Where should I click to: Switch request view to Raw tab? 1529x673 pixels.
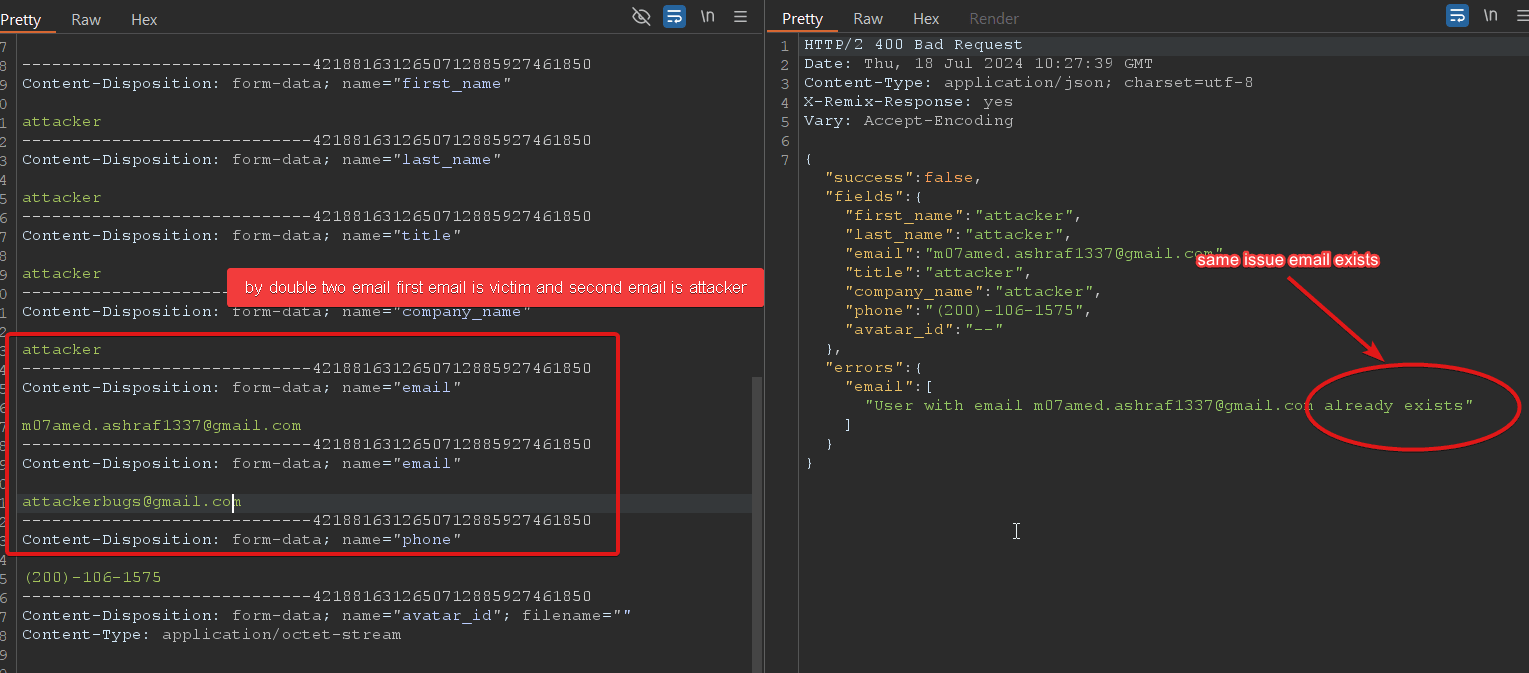pyautogui.click(x=86, y=19)
